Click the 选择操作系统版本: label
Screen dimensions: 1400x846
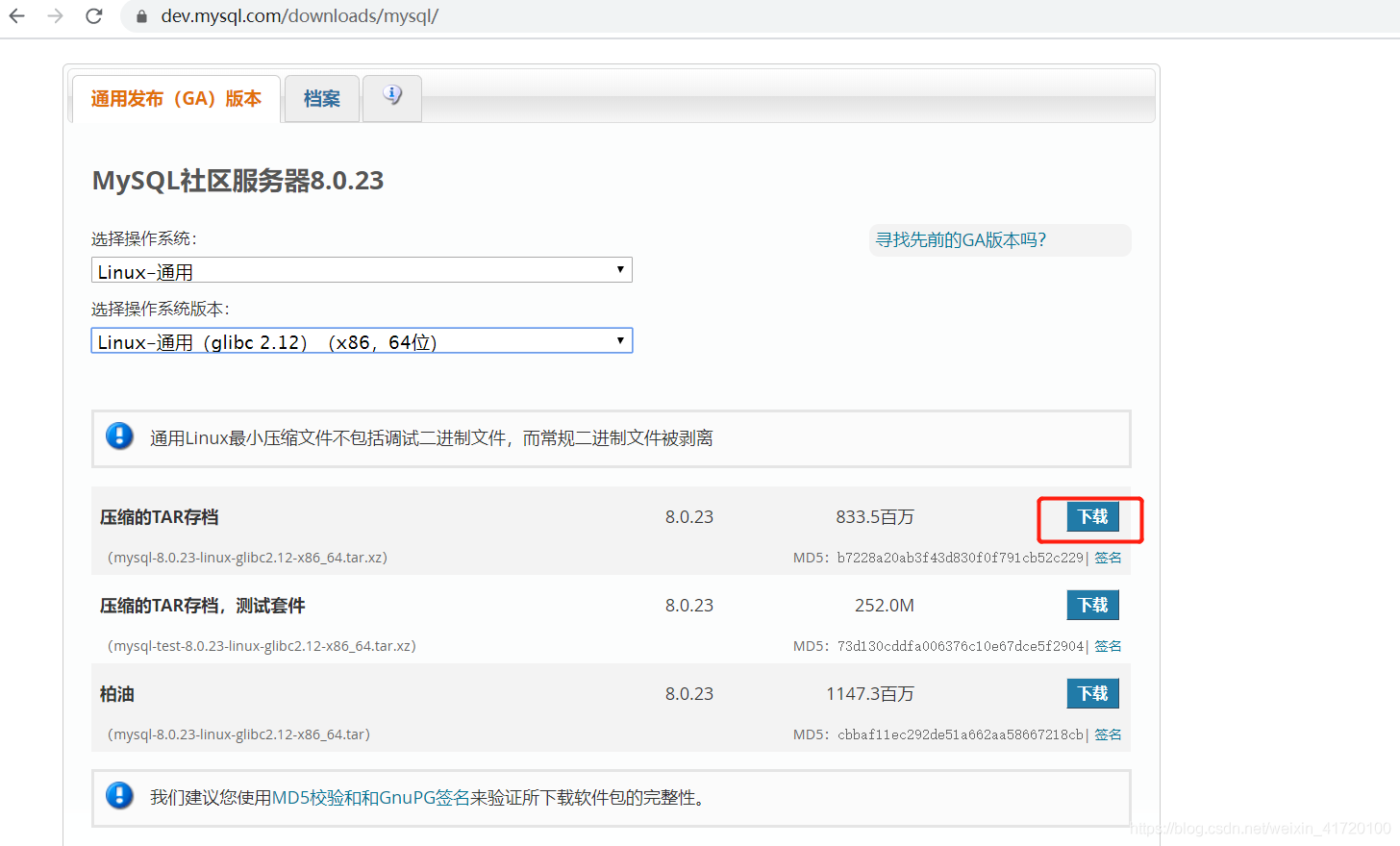tap(161, 309)
